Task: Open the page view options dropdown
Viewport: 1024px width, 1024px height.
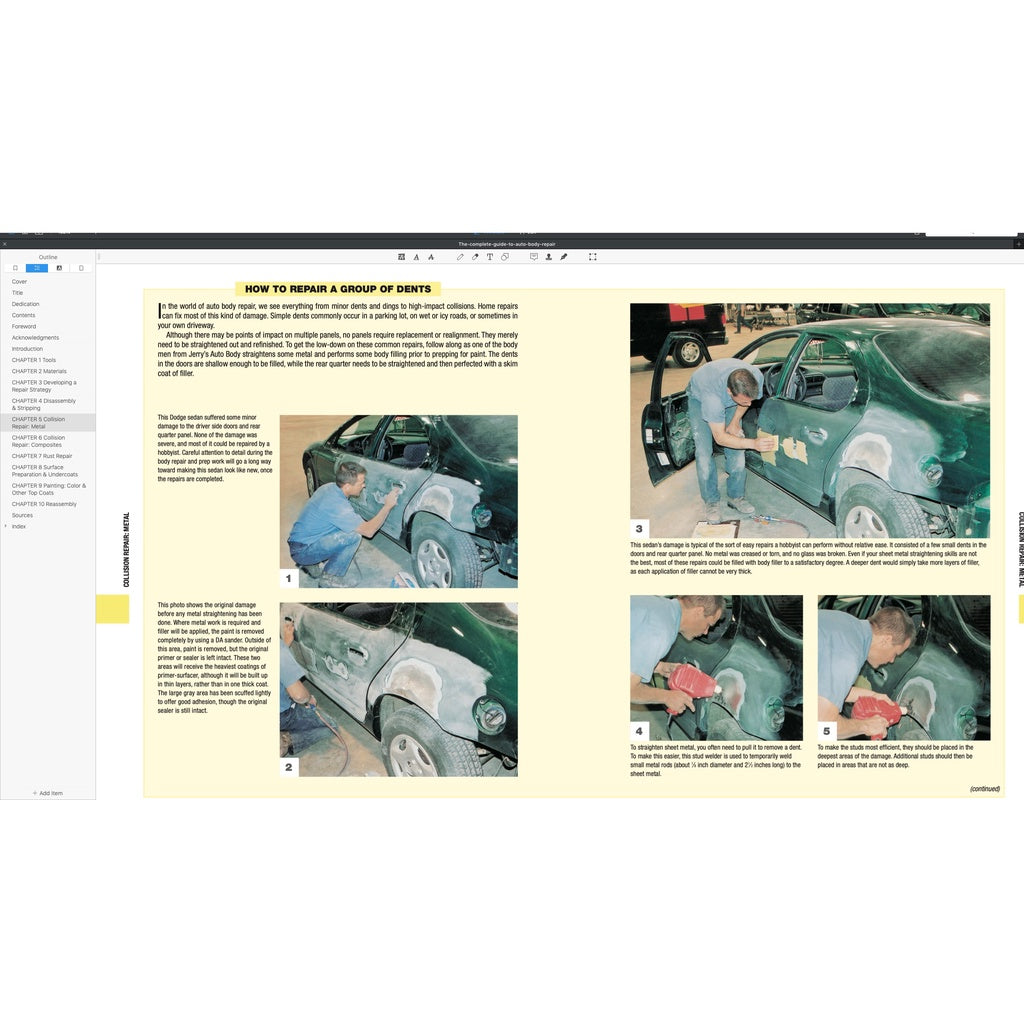Action: click(402, 257)
